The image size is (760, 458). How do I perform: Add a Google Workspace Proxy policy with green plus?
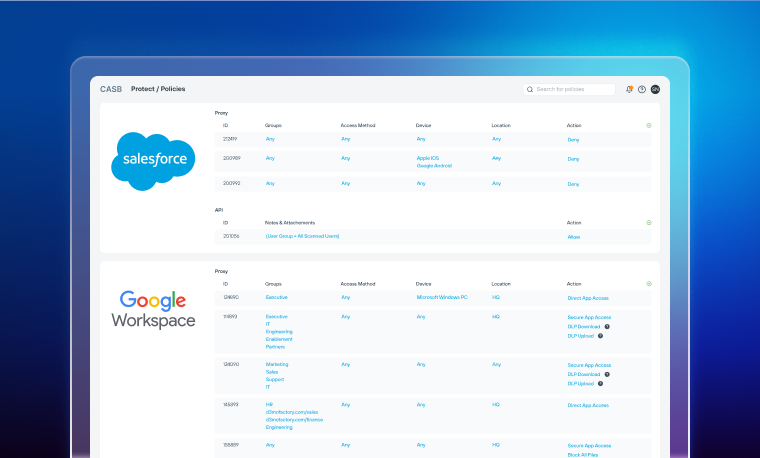649,283
